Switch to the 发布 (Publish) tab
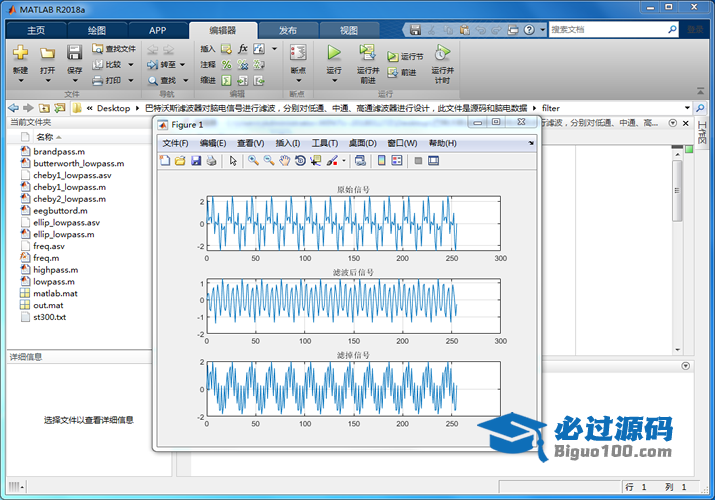This screenshot has height=500, width=715. click(288, 31)
